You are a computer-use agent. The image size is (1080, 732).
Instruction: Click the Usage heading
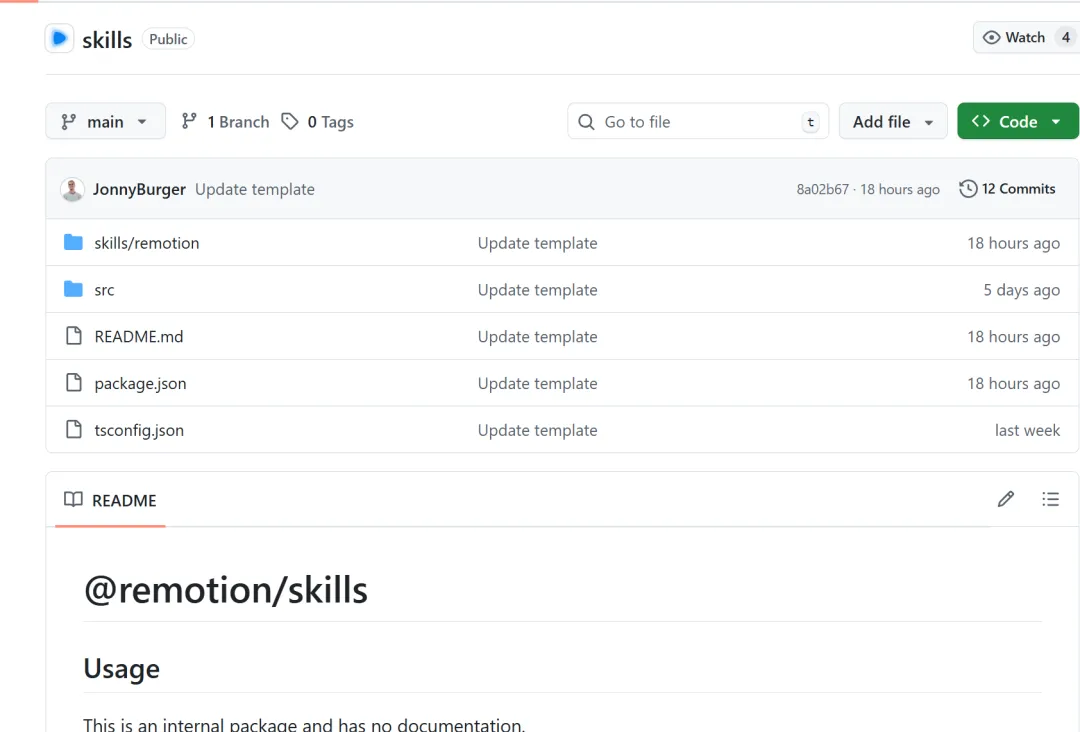(121, 669)
